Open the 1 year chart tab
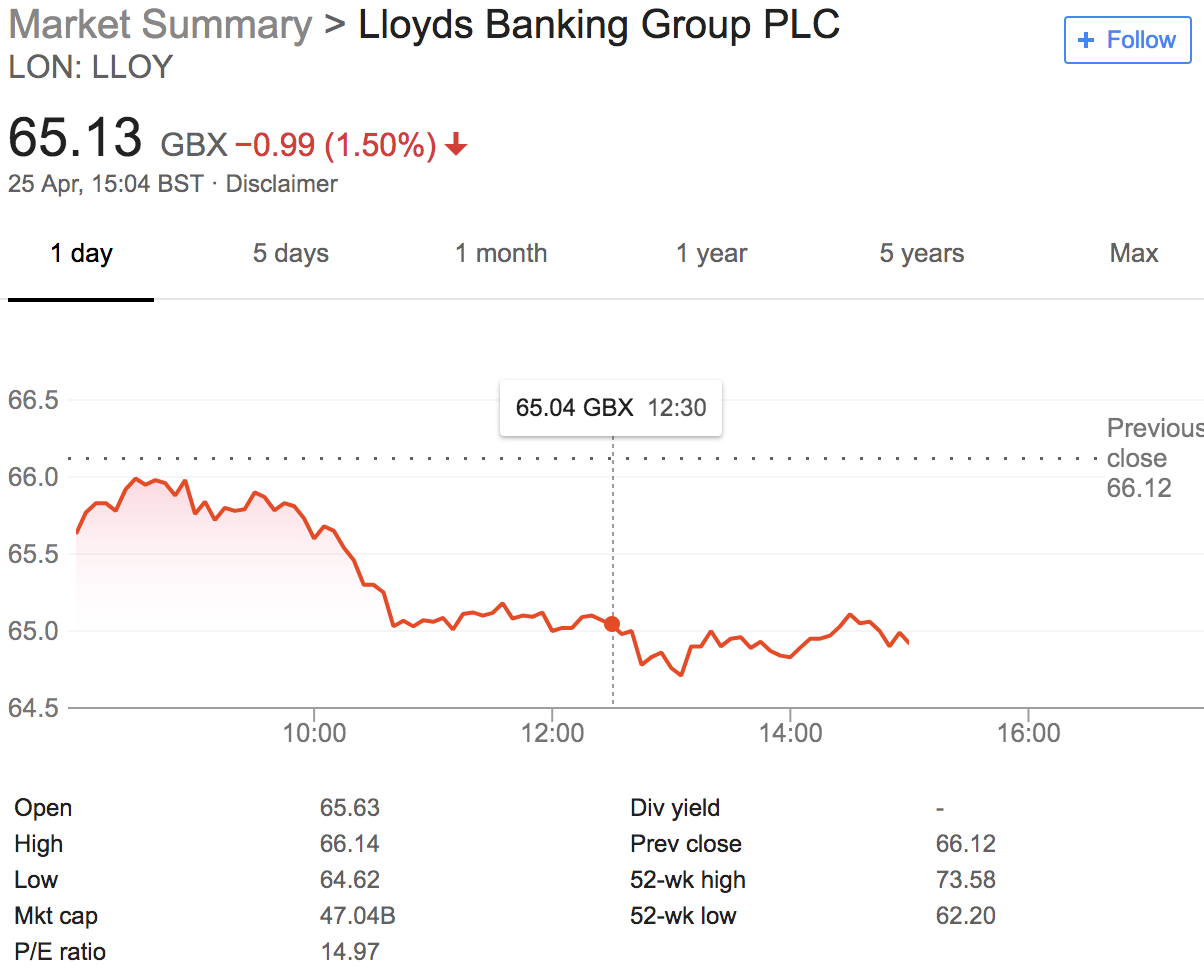 (x=711, y=253)
